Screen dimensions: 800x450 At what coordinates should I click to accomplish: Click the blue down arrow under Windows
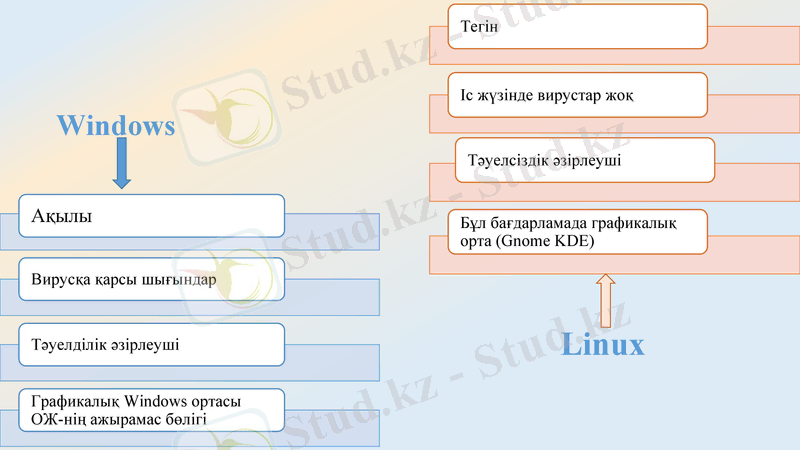pos(121,163)
